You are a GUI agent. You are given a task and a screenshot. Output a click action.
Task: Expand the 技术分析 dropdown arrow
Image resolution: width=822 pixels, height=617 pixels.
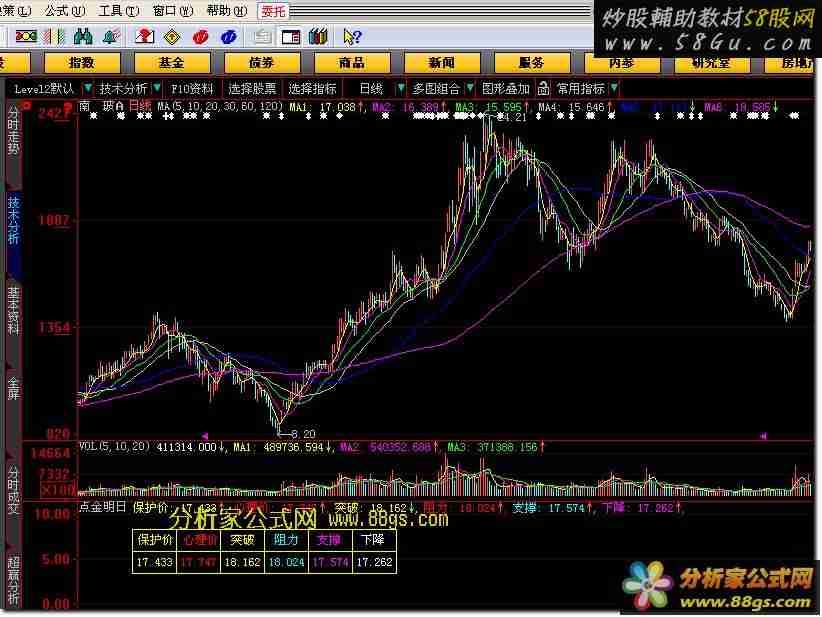pyautogui.click(x=156, y=88)
